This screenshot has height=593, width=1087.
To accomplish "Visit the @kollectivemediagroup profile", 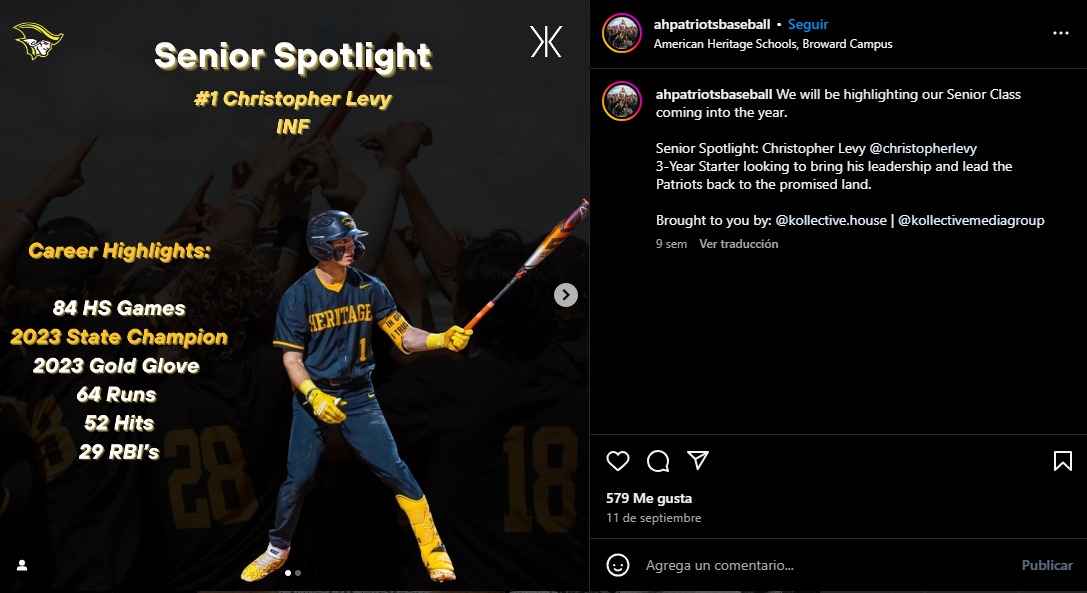I will (x=971, y=221).
